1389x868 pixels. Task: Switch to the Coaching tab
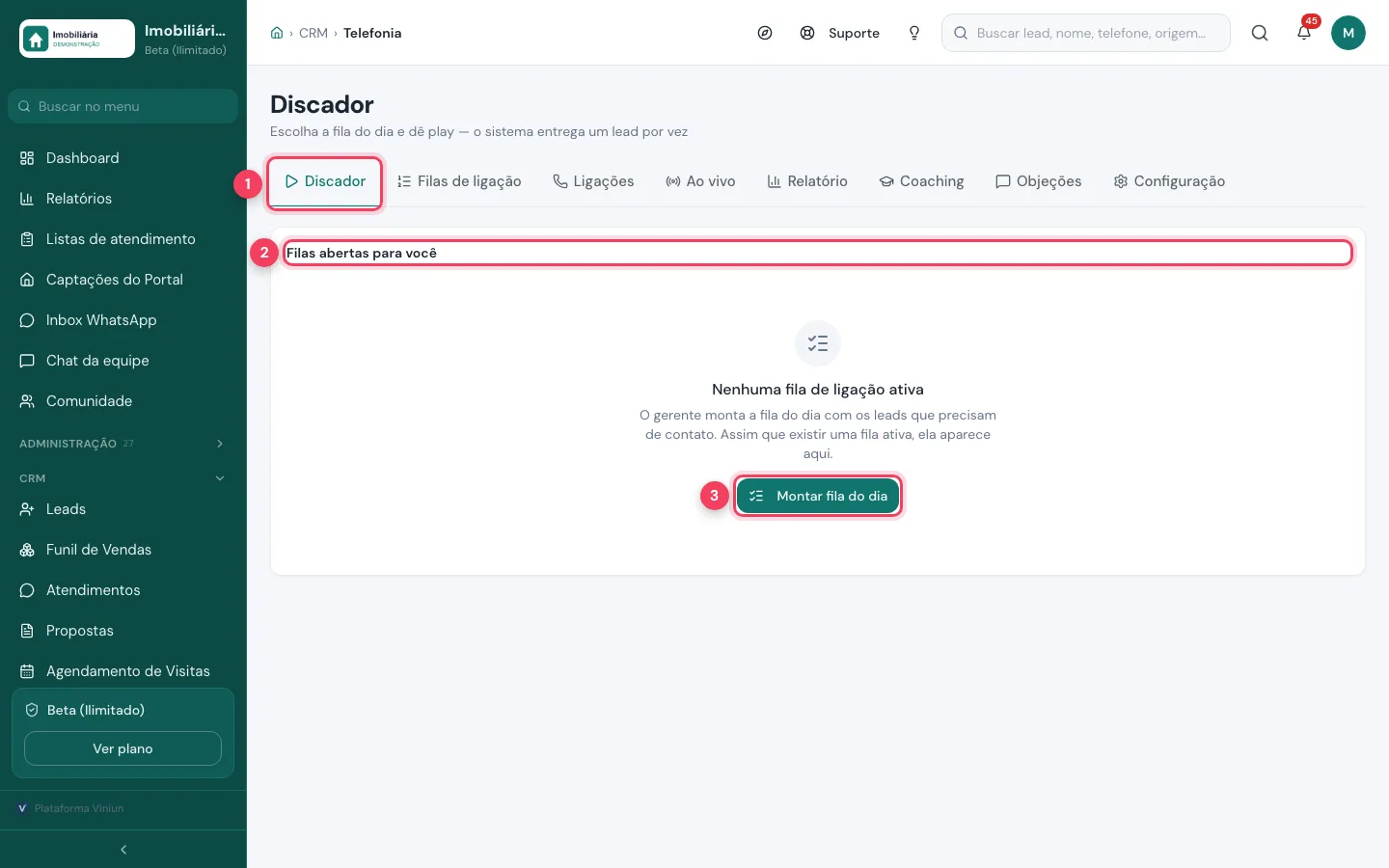coord(921,181)
